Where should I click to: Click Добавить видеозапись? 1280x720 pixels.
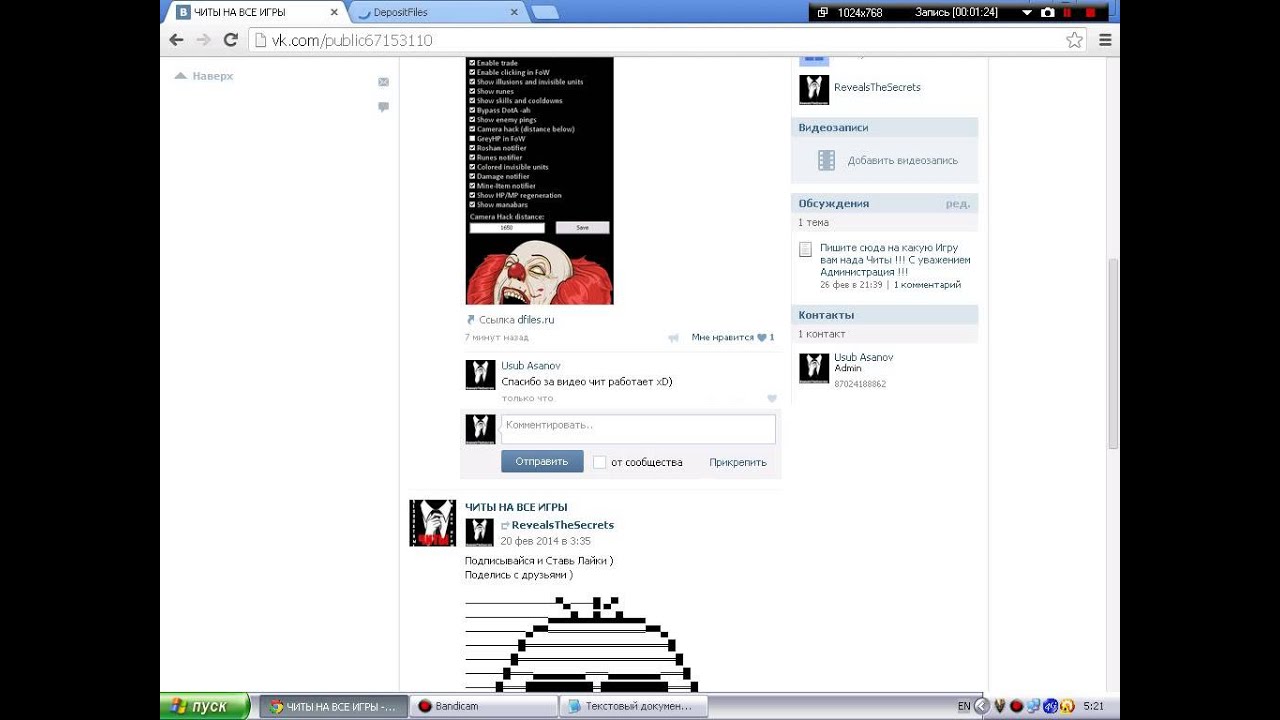903,160
